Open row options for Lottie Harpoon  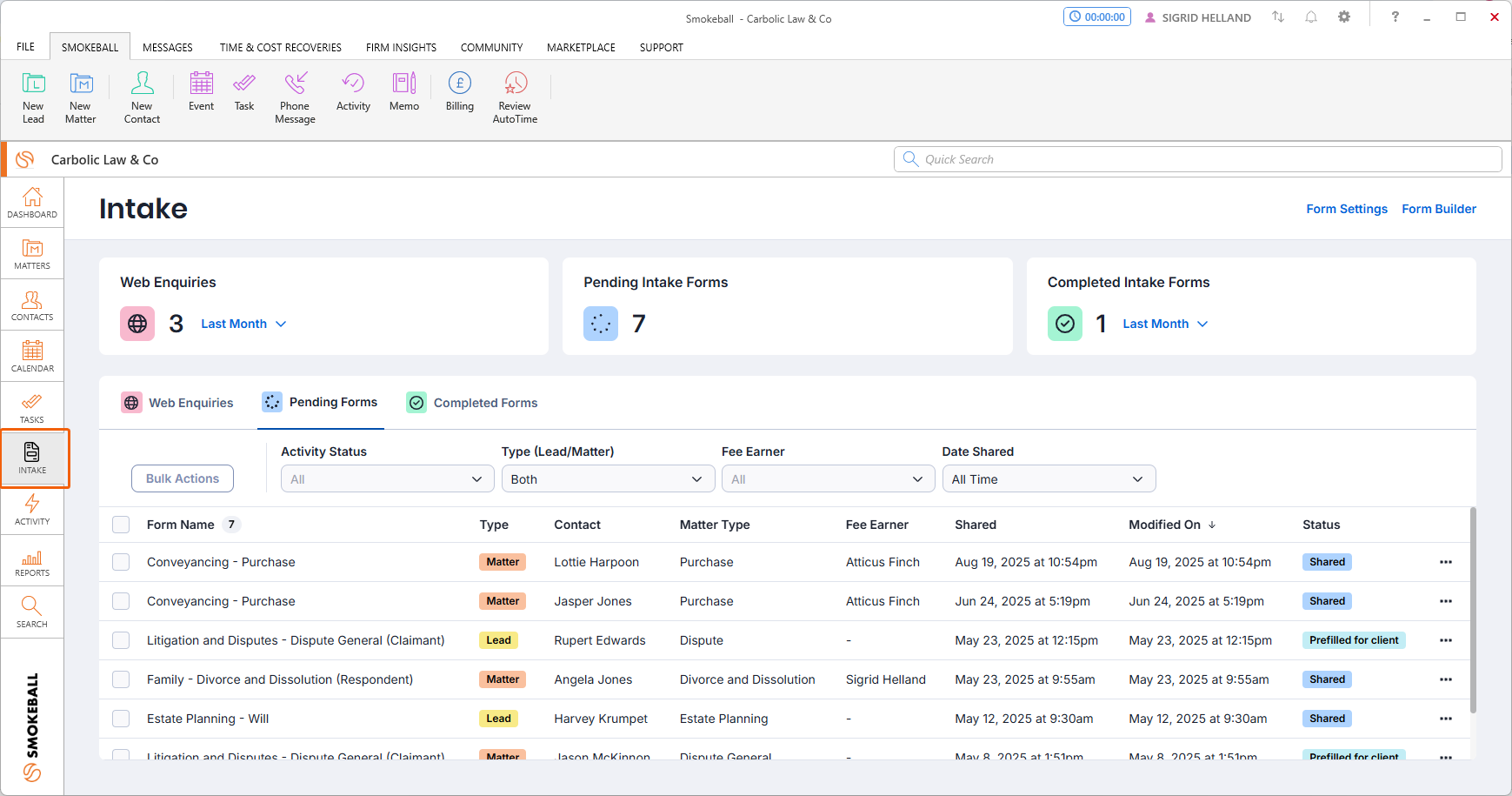(x=1446, y=562)
